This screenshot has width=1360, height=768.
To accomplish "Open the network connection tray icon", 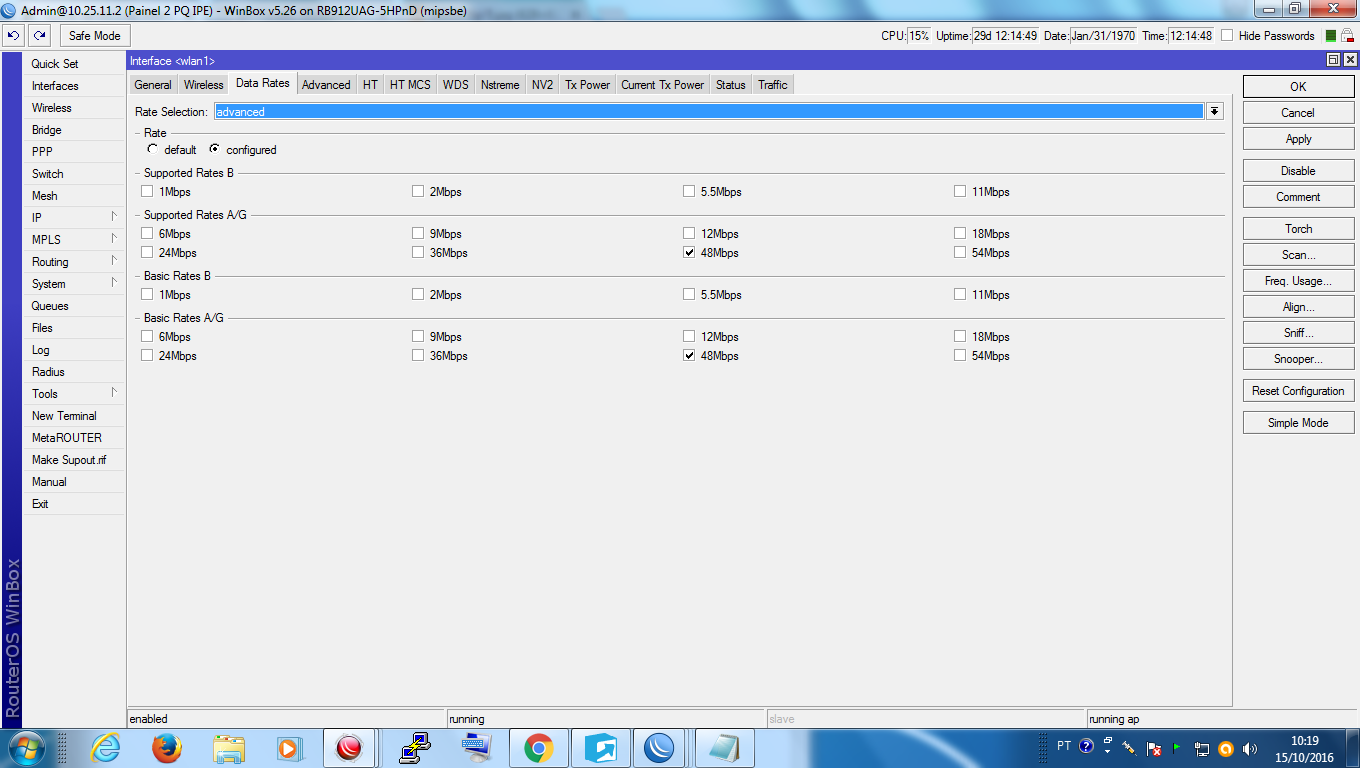I will (x=1201, y=748).
